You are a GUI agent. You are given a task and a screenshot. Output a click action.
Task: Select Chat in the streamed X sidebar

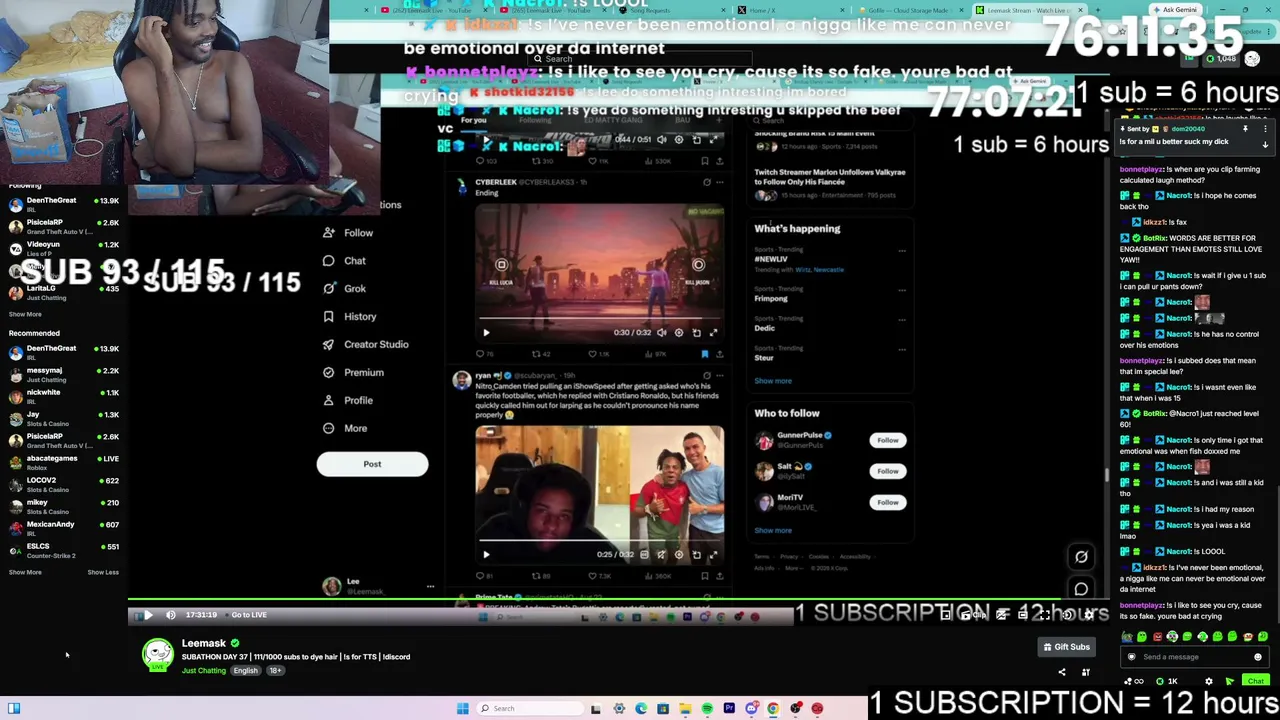click(344, 261)
